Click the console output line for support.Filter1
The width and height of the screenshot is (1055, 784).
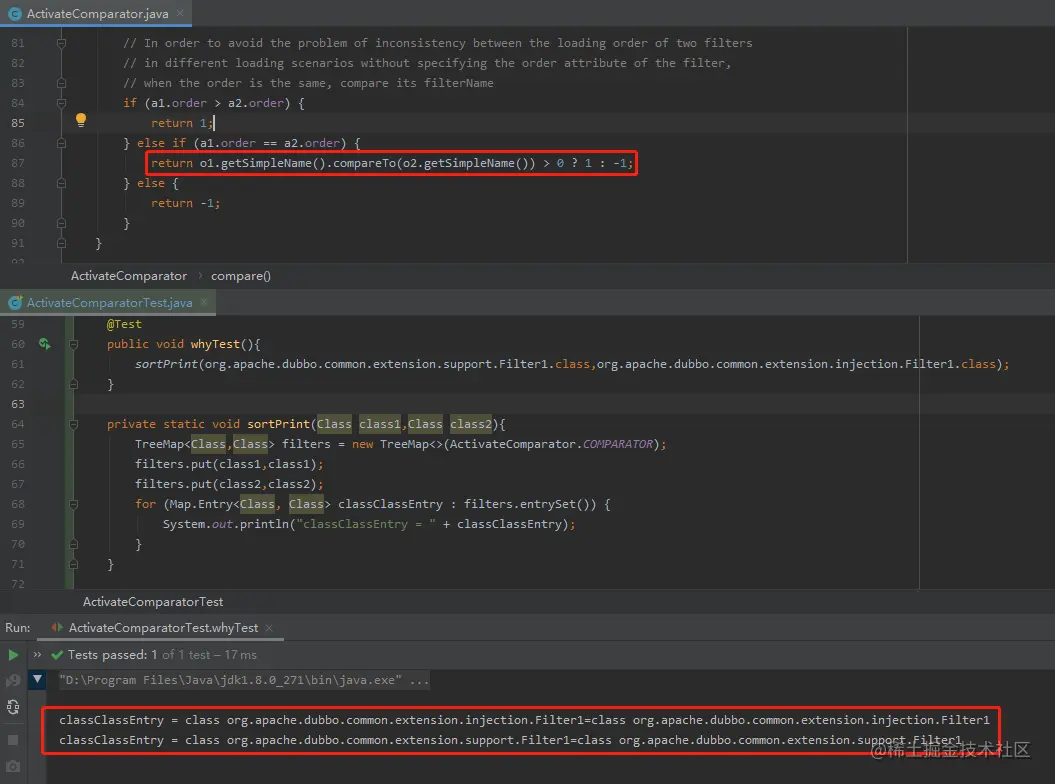click(510, 740)
